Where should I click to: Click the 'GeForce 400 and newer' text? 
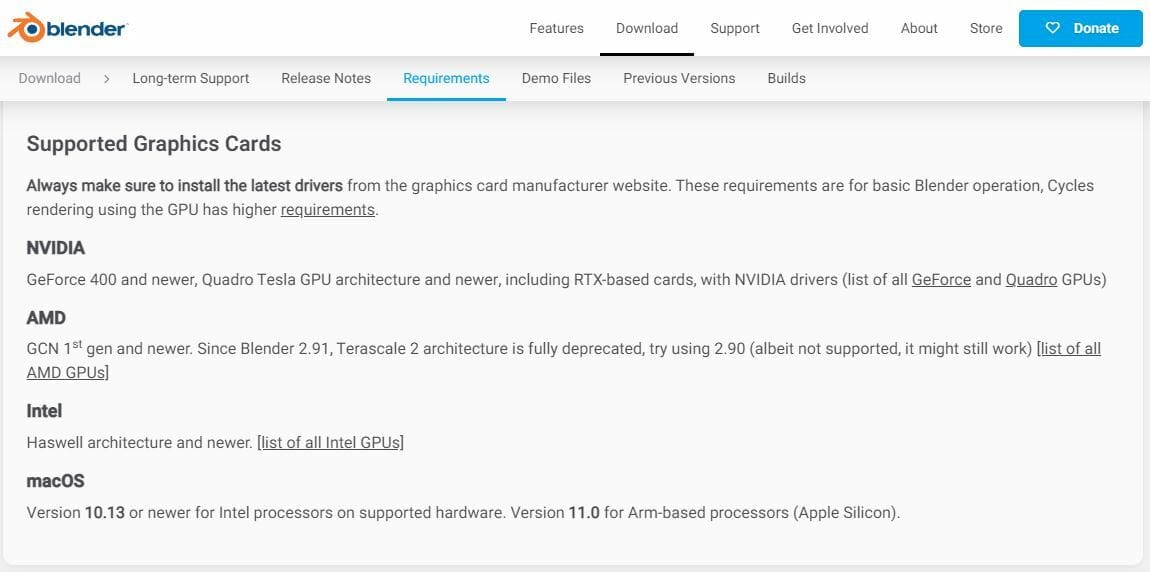click(110, 279)
